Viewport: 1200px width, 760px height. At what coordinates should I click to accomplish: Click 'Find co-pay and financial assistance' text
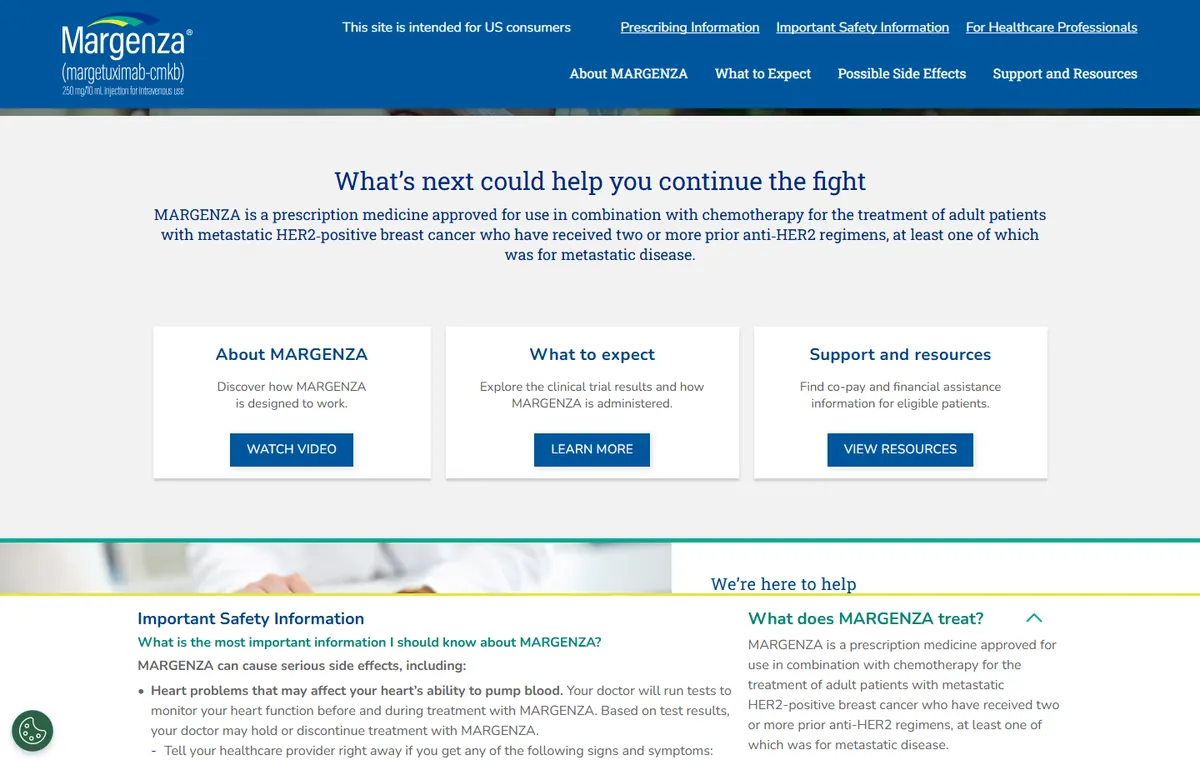[x=900, y=395]
